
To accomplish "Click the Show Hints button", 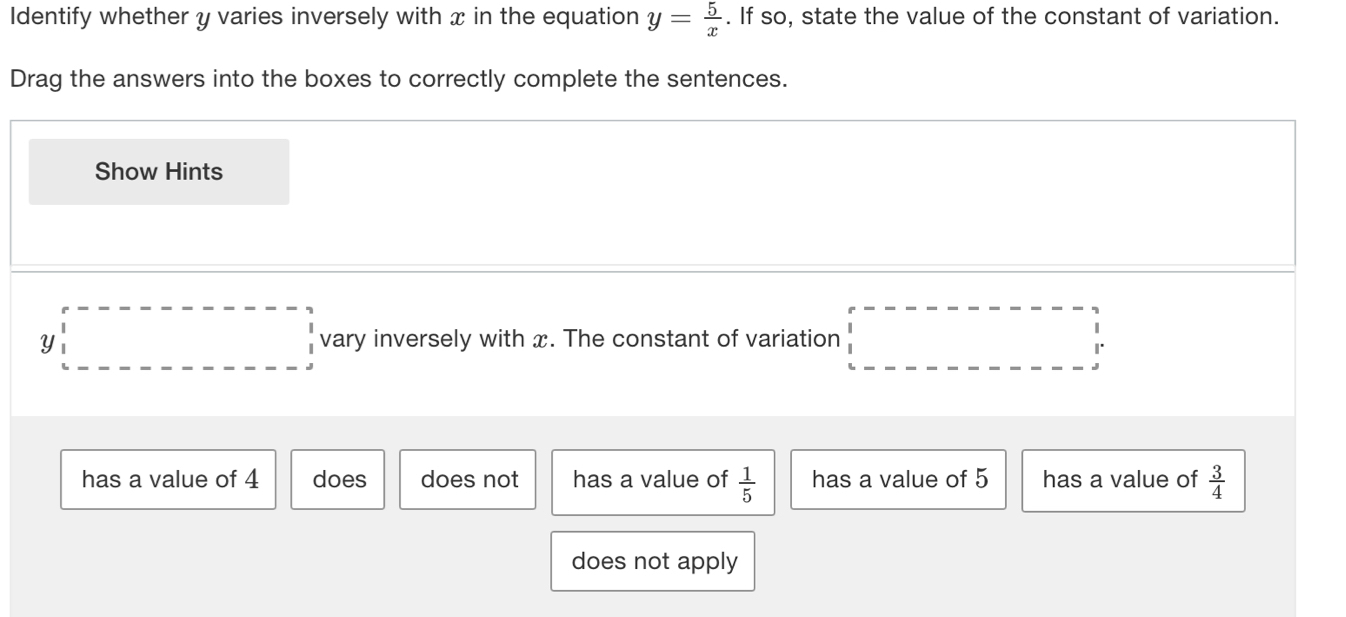I will (159, 172).
